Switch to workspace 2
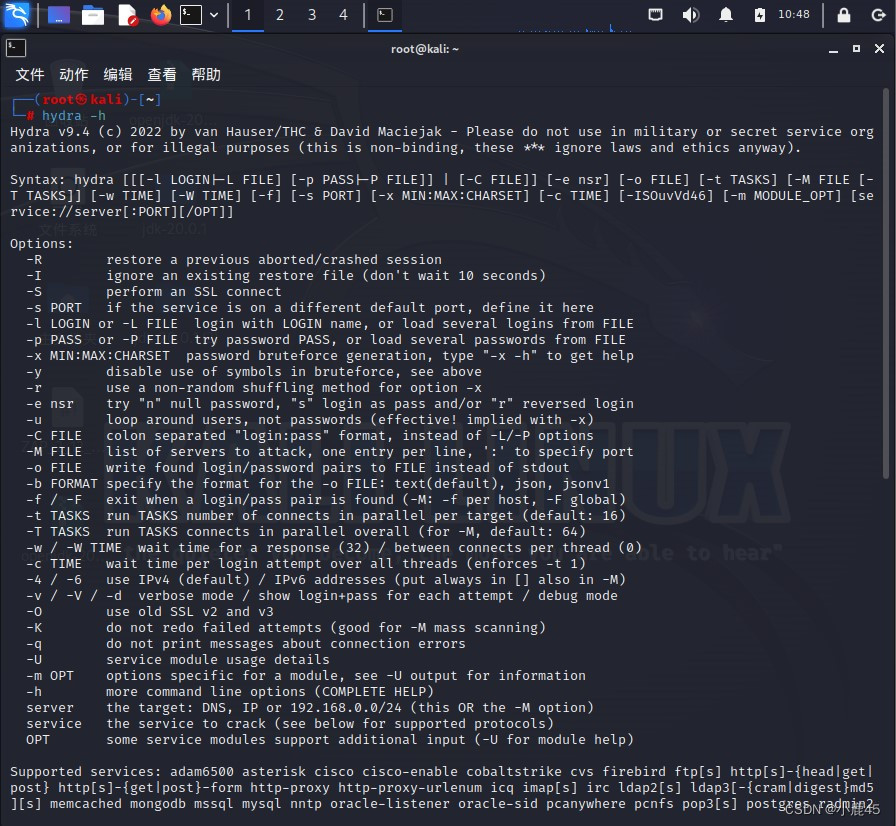The height and width of the screenshot is (826, 896). (279, 15)
